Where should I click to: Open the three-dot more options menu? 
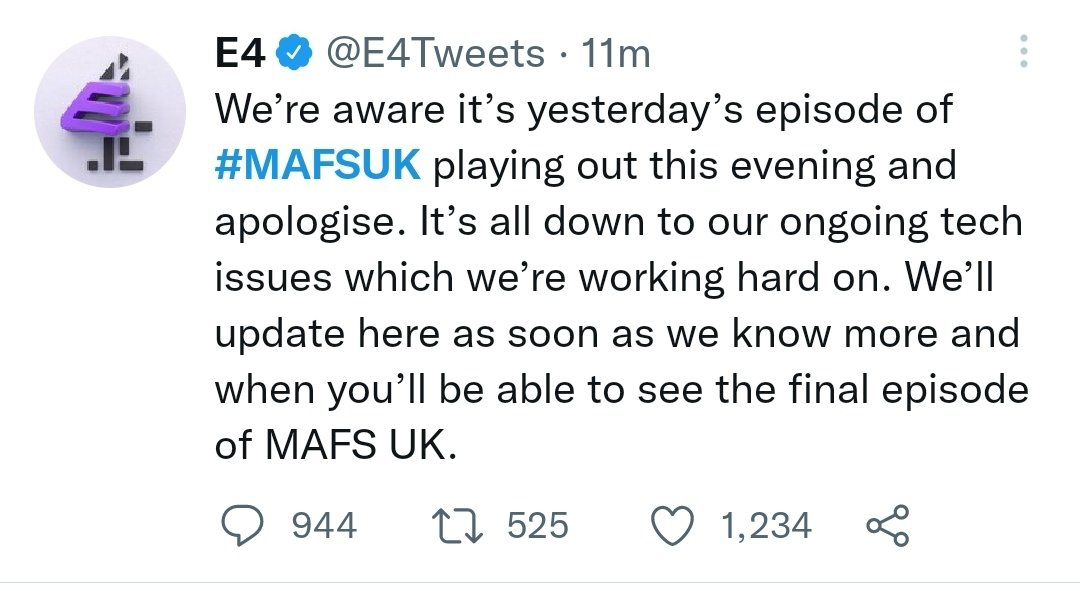[1024, 51]
